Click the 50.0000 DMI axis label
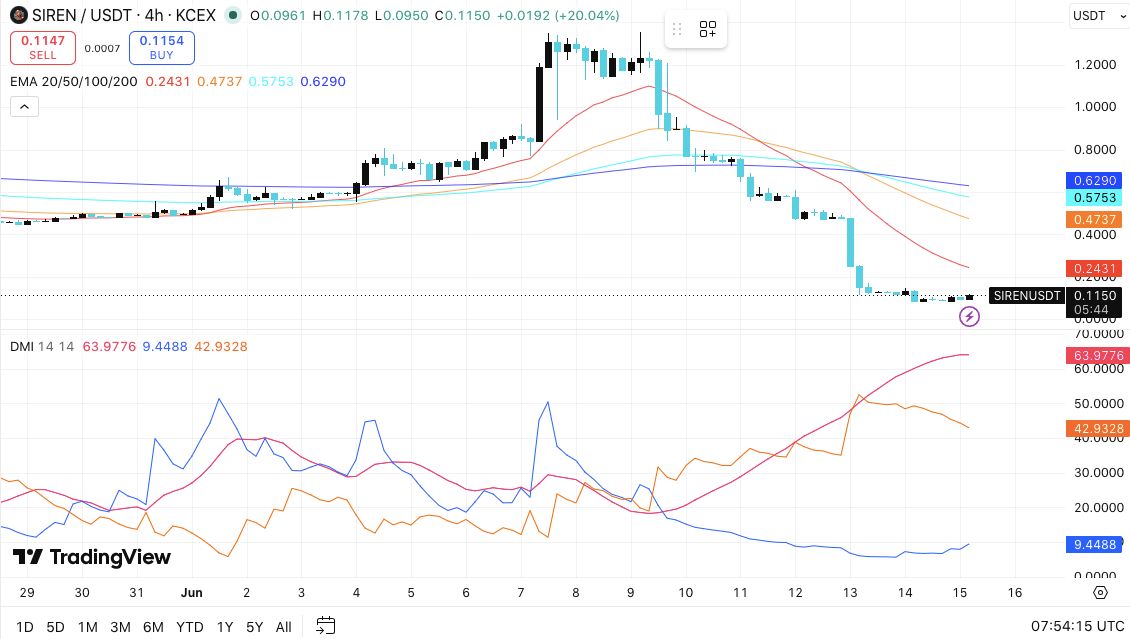 1099,403
